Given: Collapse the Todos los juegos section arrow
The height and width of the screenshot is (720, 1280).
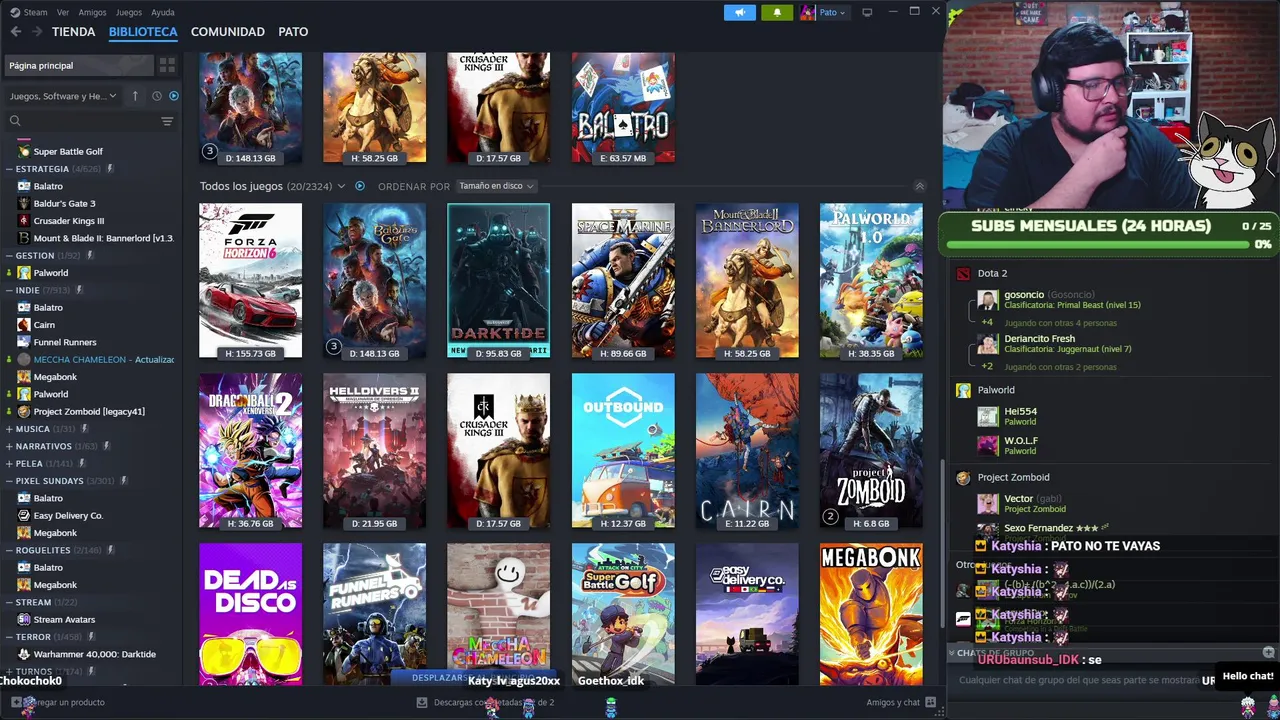Looking at the screenshot, I should 919,186.
